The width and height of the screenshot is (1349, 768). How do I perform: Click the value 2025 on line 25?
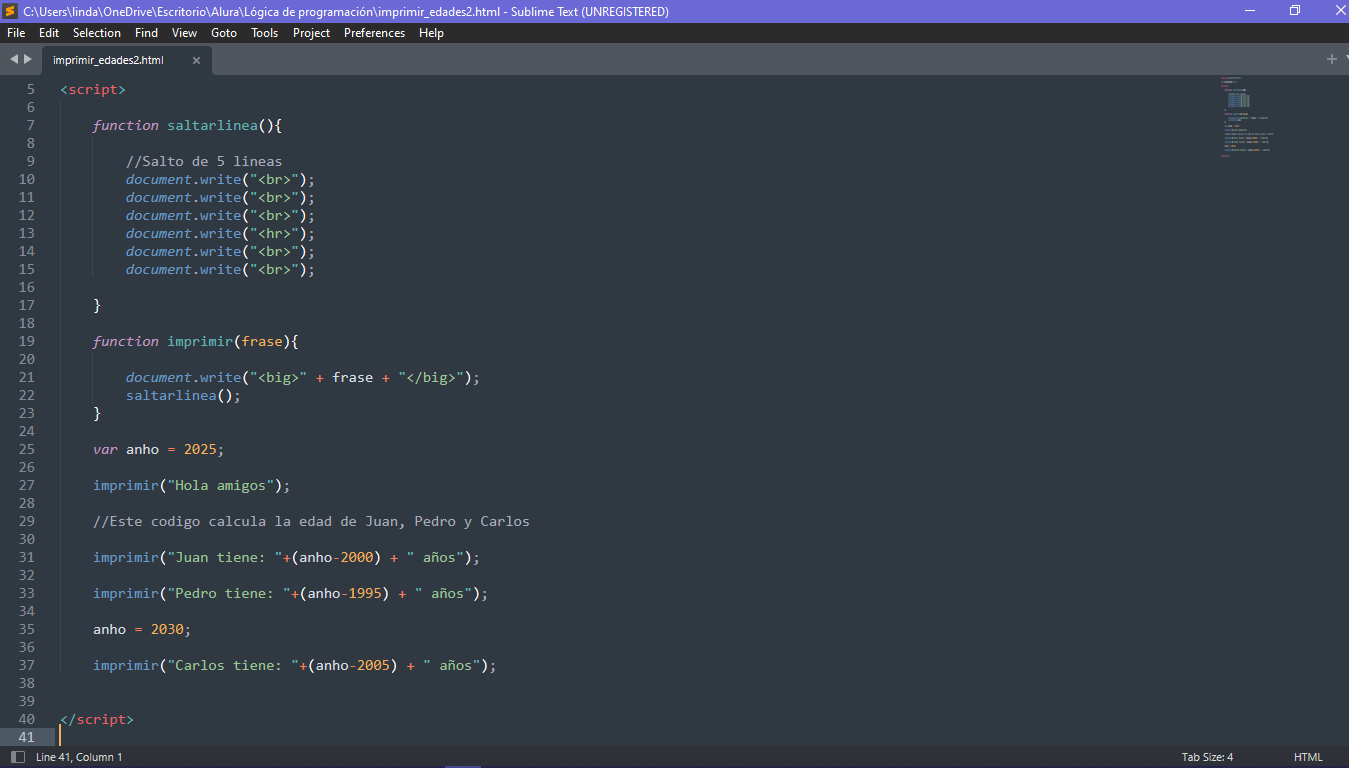201,449
